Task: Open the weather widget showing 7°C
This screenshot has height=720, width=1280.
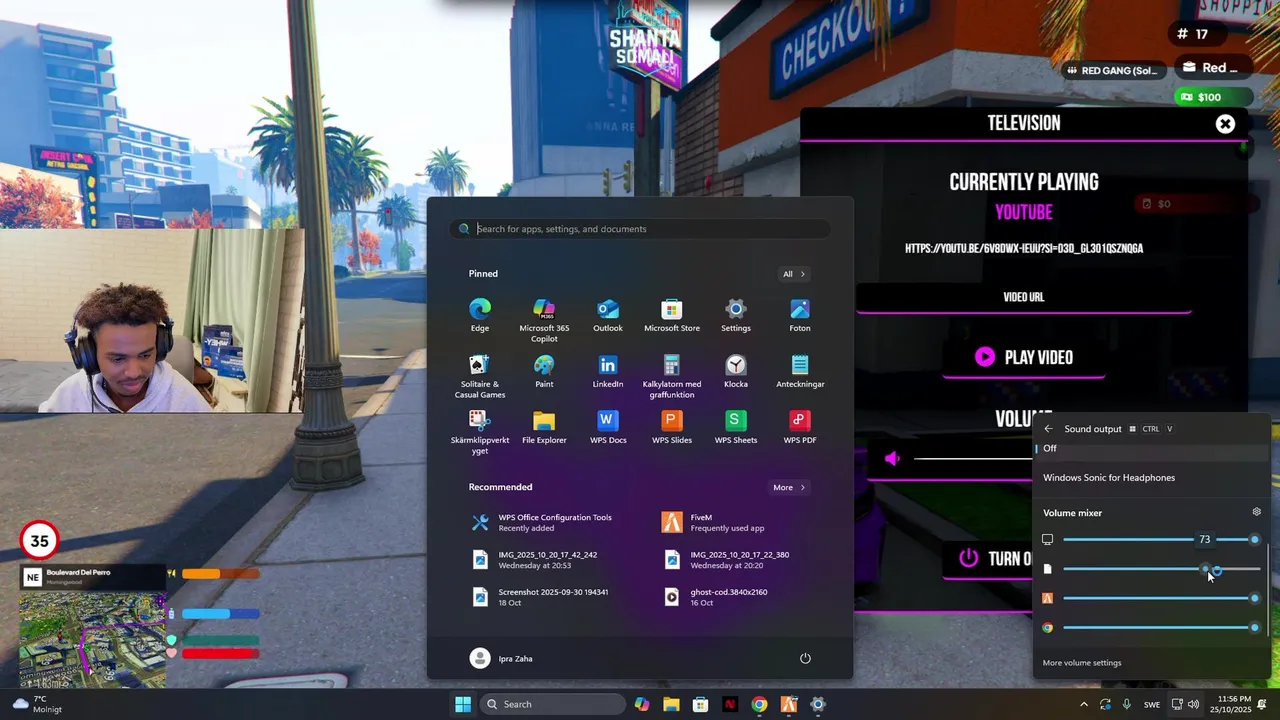Action: tap(37, 704)
